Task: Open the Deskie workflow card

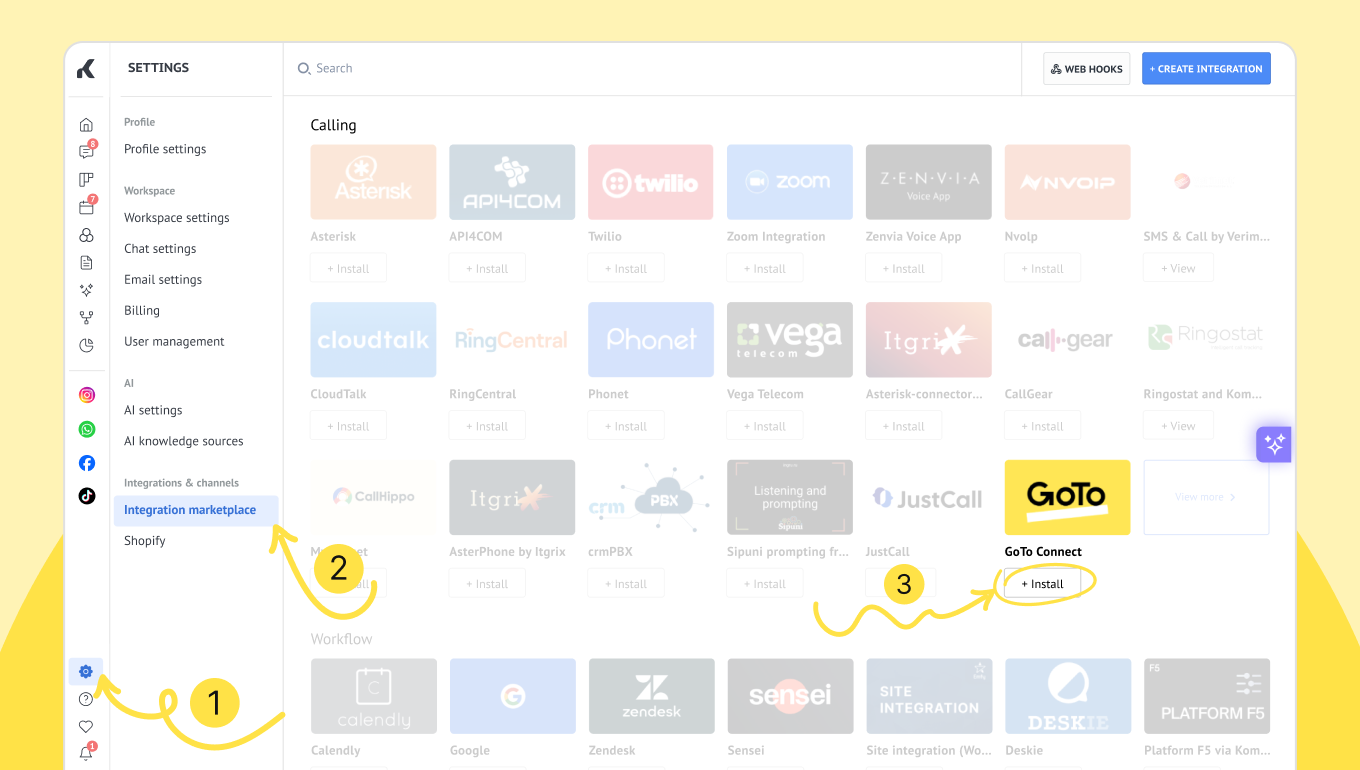Action: tap(1067, 696)
